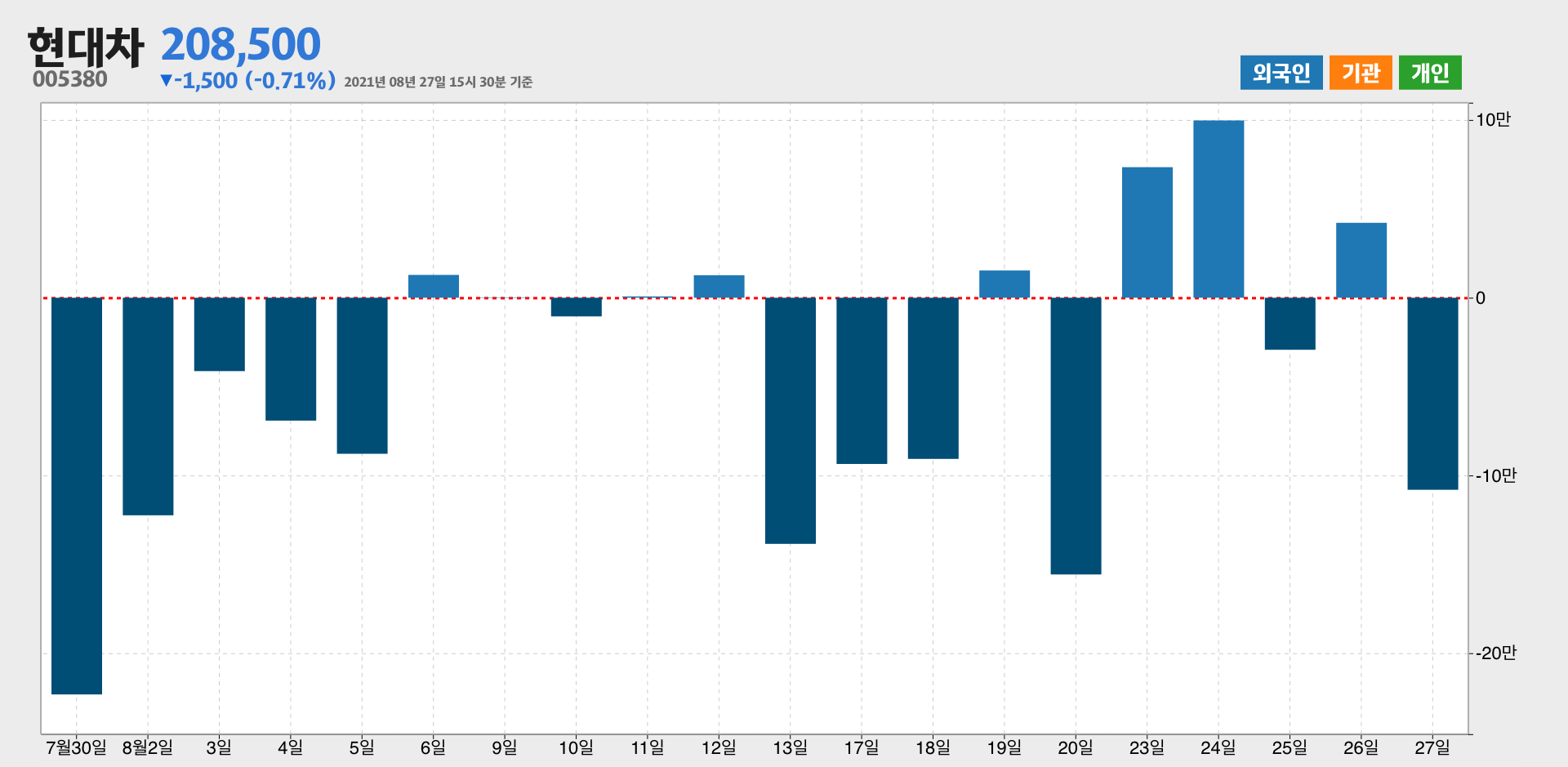Click the negative bar for 13일
The width and height of the screenshot is (1568, 767).
[791, 421]
